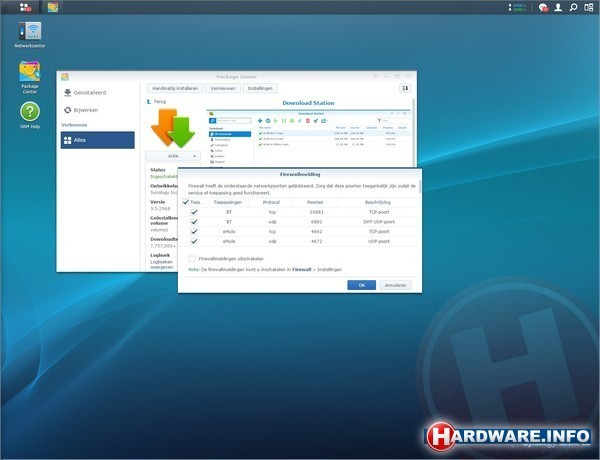600x460 pixels.
Task: Click Ingeschakeld status text
Action: tap(164, 177)
